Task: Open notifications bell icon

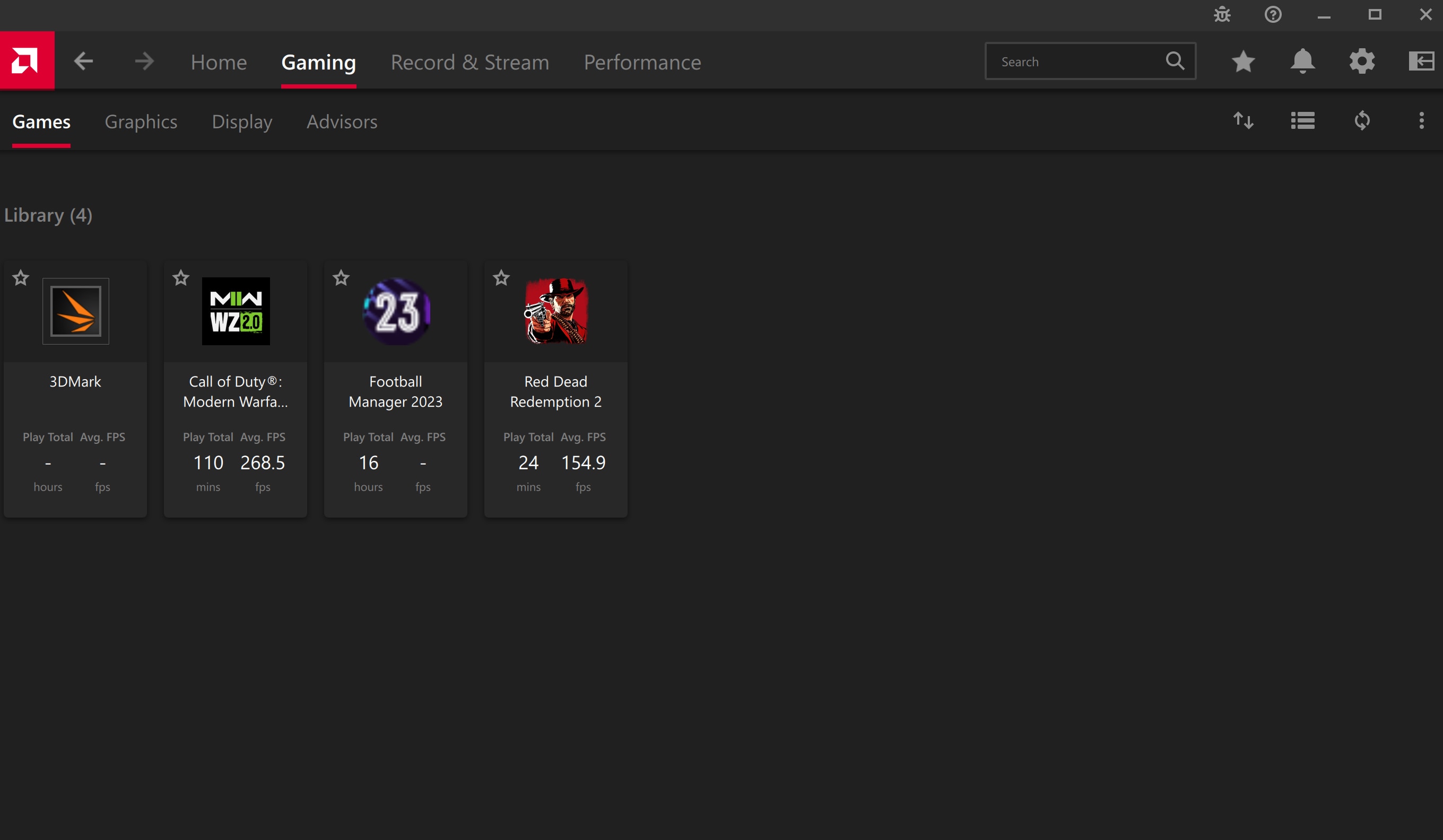Action: pyautogui.click(x=1303, y=61)
